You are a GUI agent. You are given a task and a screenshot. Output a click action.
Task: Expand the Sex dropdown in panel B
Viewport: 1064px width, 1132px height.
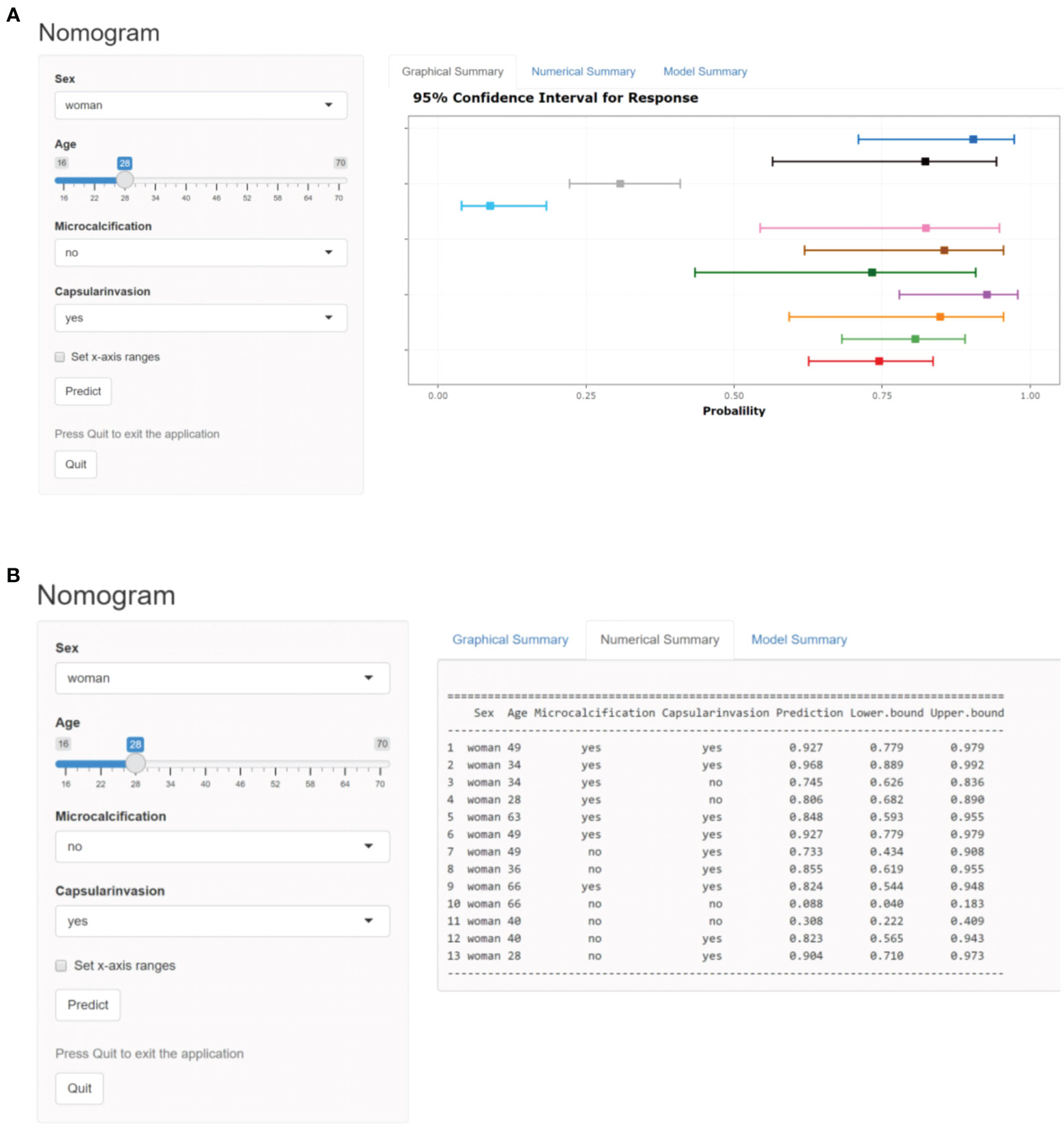222,678
